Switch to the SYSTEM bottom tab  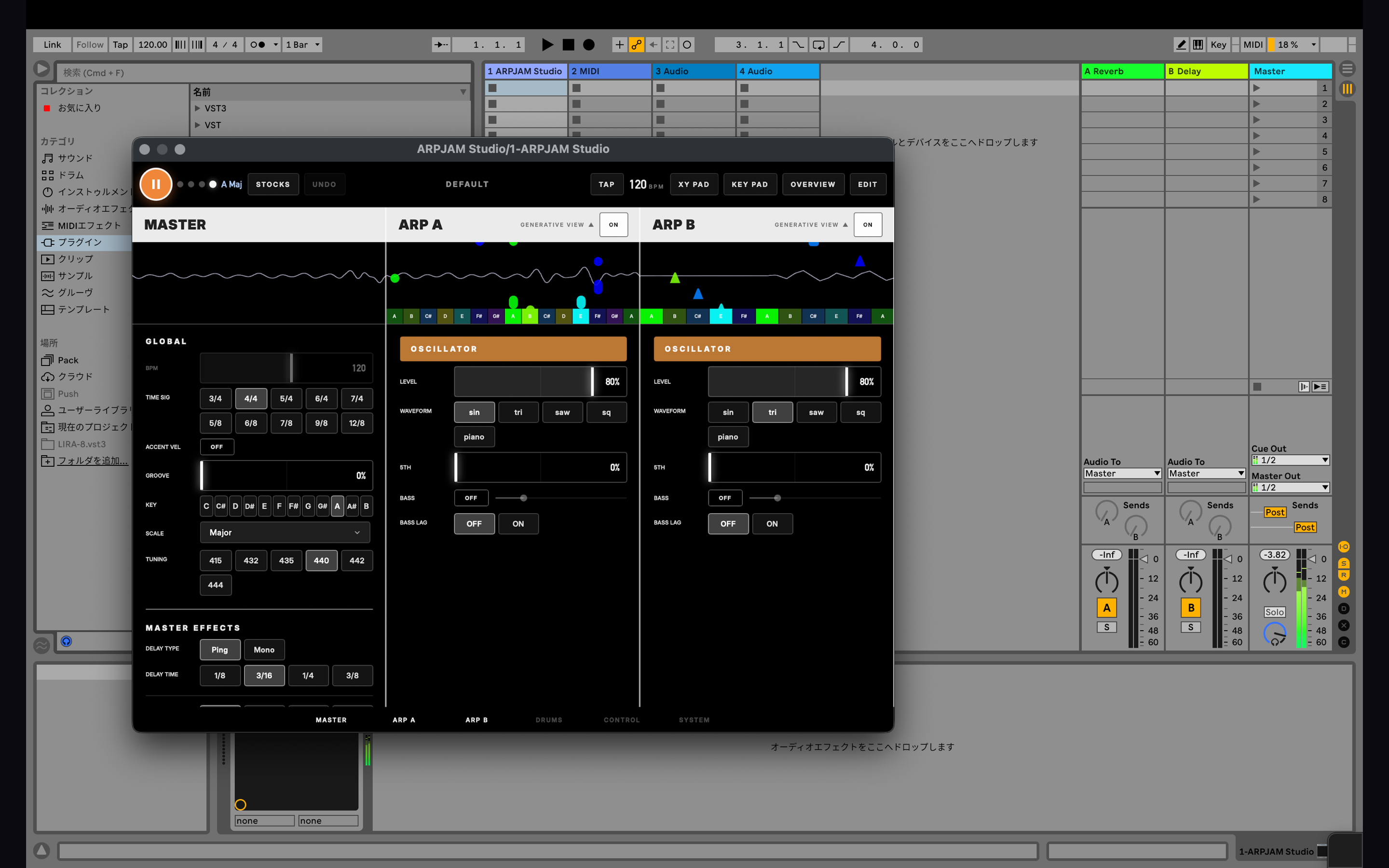click(x=694, y=720)
